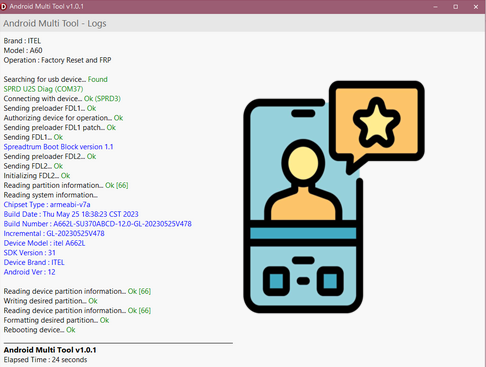The height and width of the screenshot is (367, 486).
Task: Minimize the Android Multi Tool window
Action: (435, 7)
